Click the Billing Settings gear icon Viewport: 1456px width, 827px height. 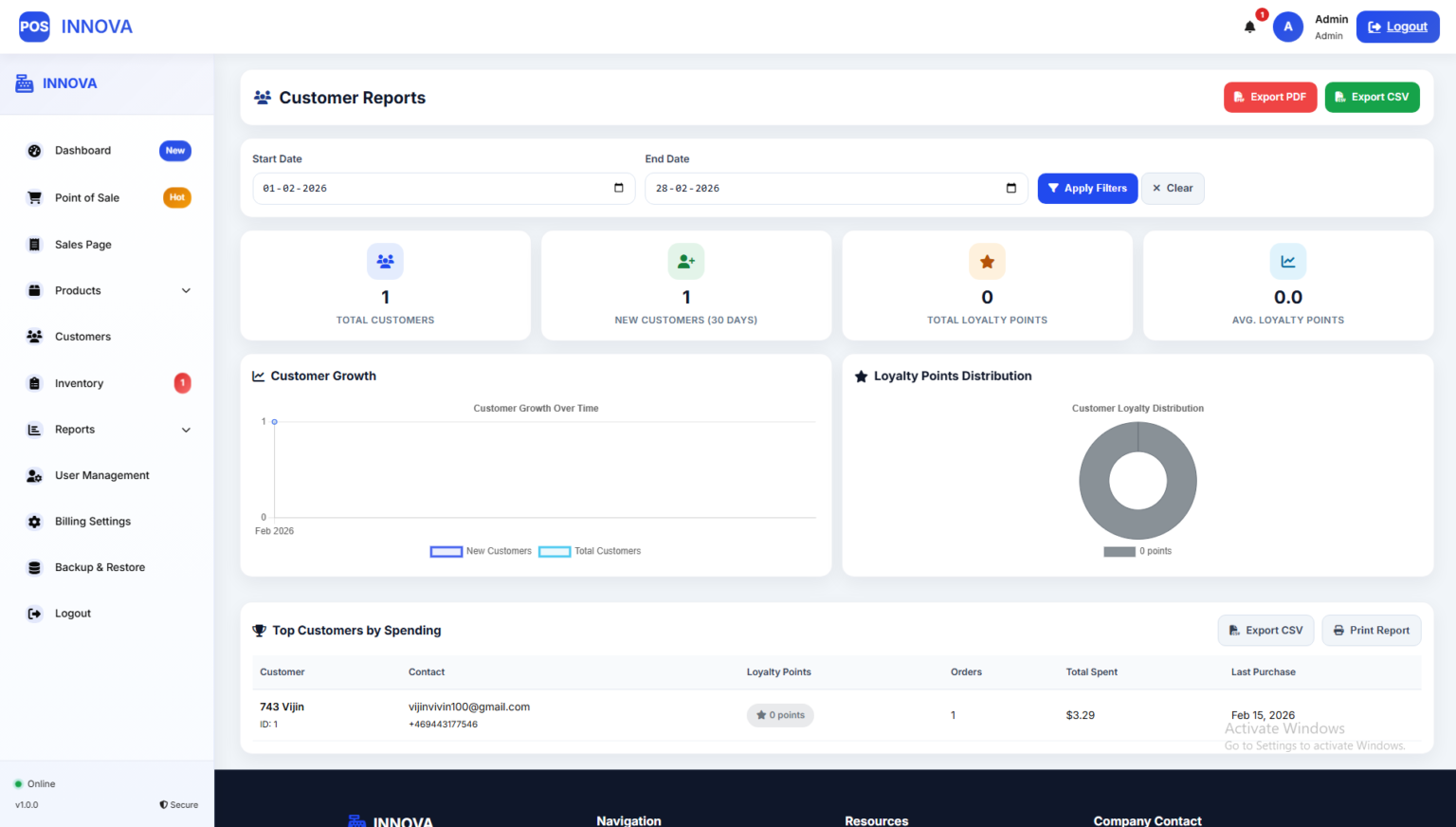pyautogui.click(x=35, y=522)
